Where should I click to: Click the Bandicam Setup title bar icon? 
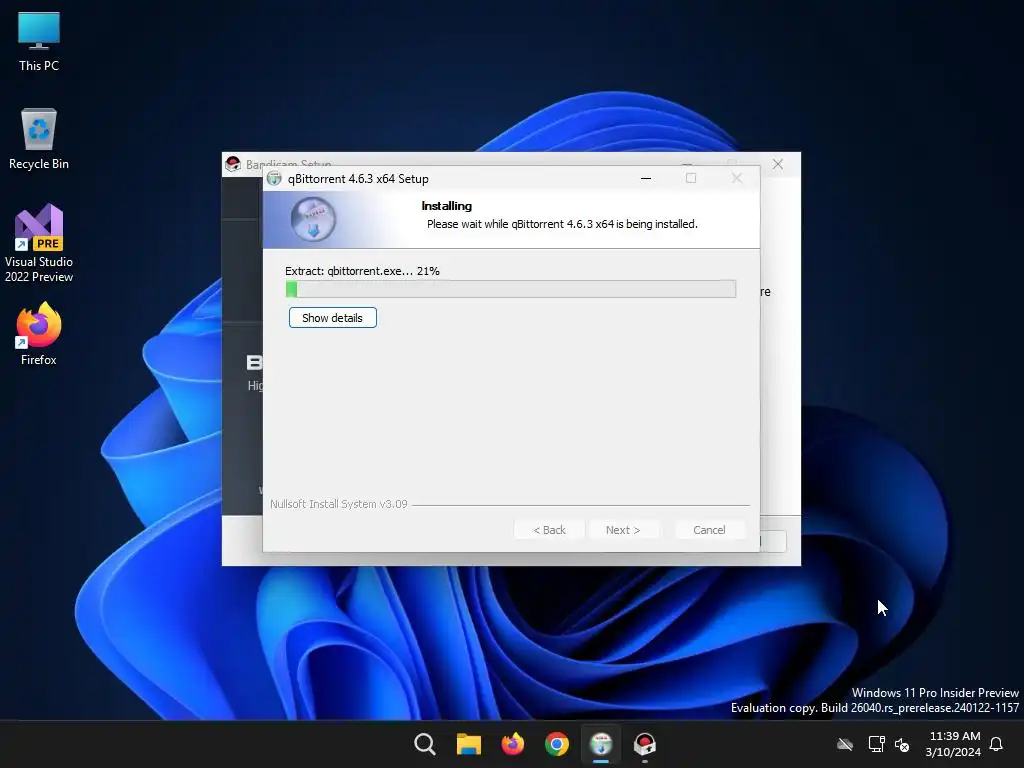232,164
